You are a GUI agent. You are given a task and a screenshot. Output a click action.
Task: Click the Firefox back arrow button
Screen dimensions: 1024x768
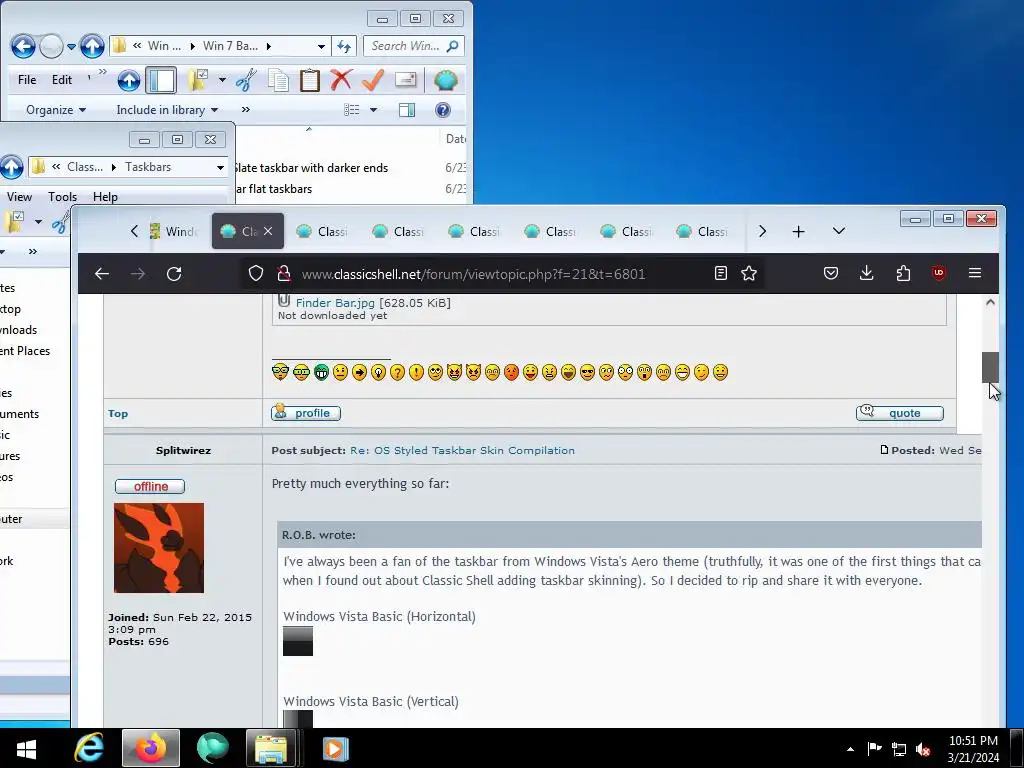102,274
